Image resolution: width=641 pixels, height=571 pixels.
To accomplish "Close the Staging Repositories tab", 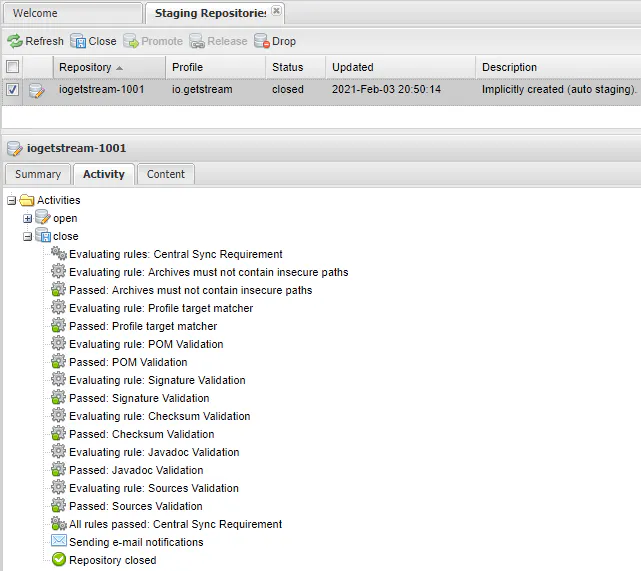I will point(277,11).
